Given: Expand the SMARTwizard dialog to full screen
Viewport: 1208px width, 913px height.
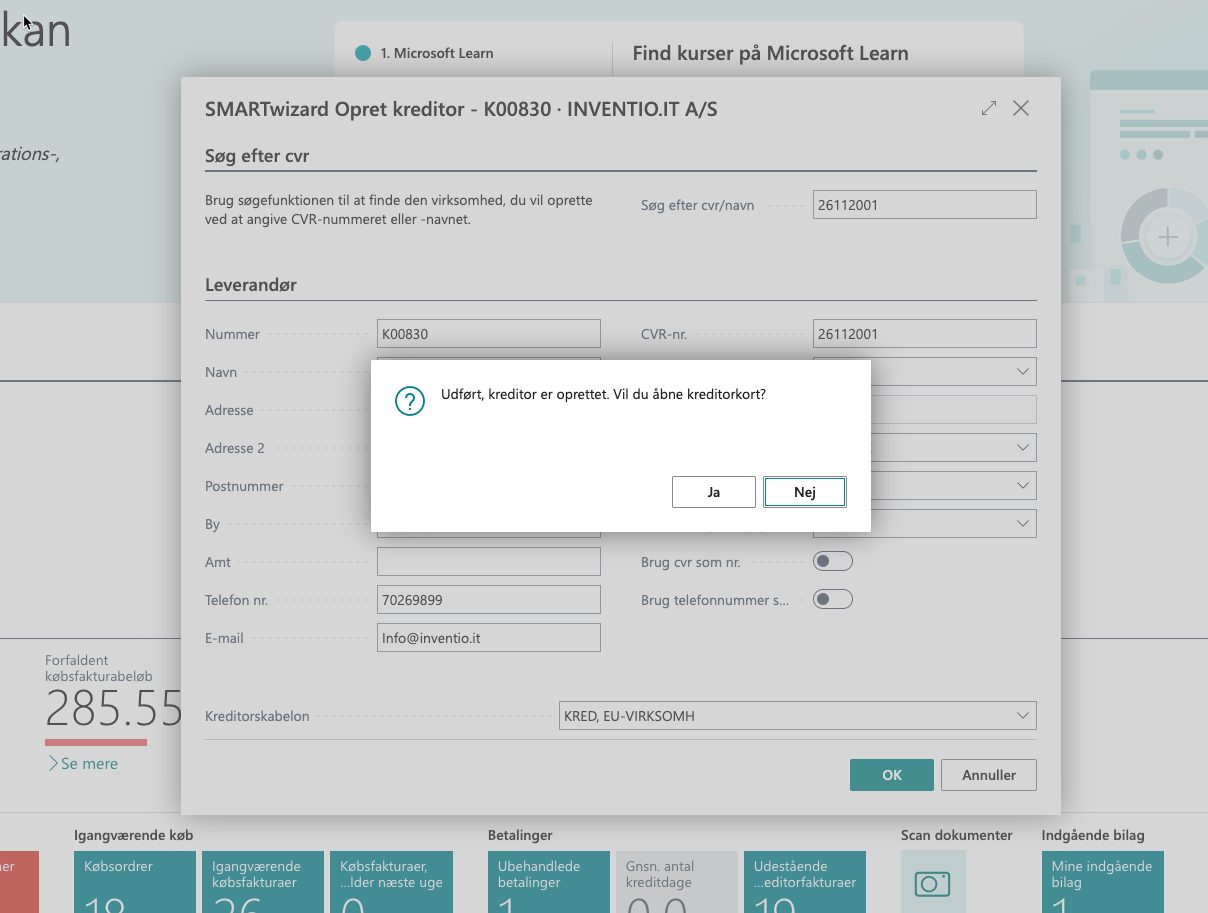Looking at the screenshot, I should click(989, 109).
